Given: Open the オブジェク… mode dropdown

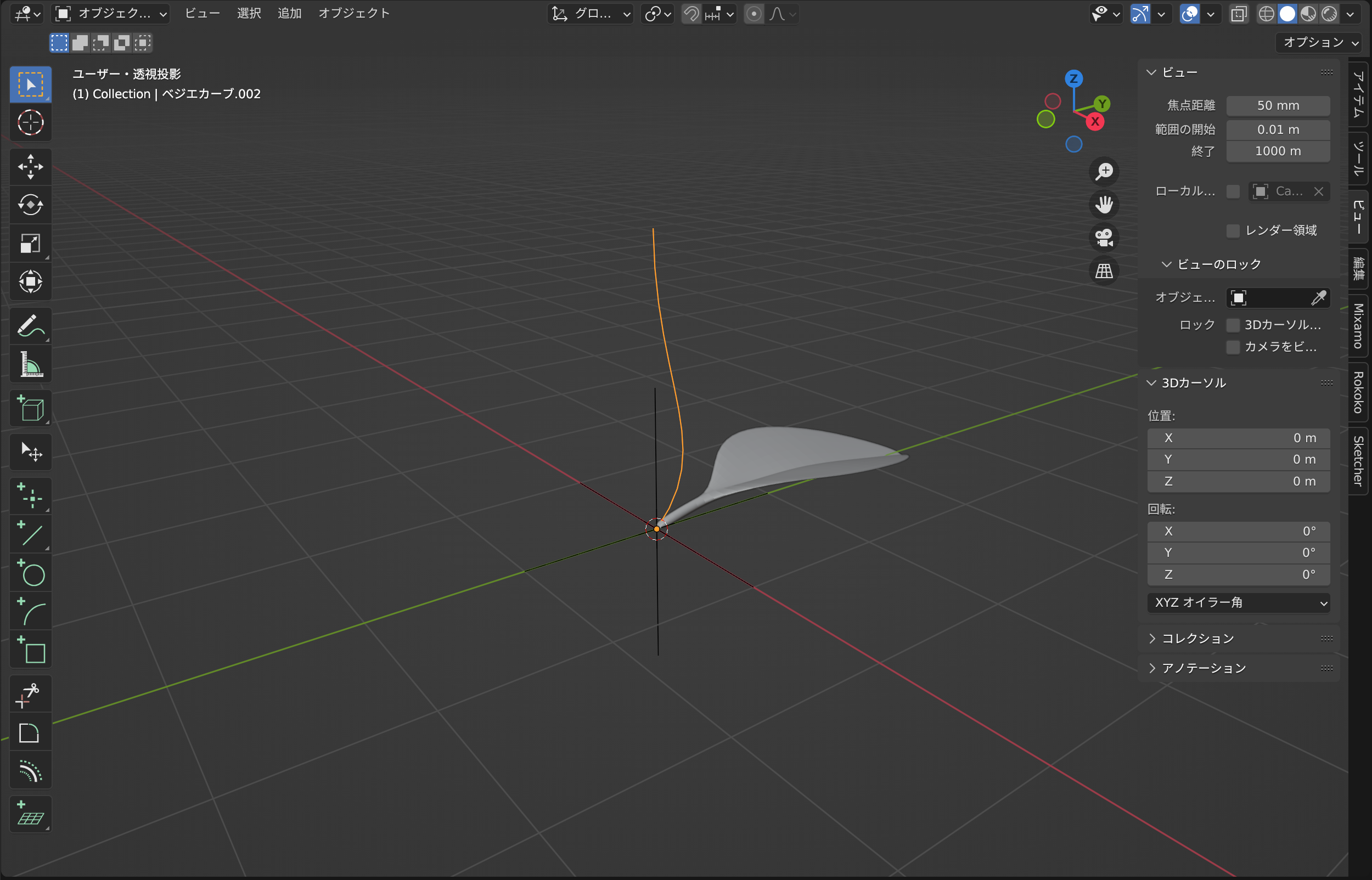Looking at the screenshot, I should [x=111, y=14].
